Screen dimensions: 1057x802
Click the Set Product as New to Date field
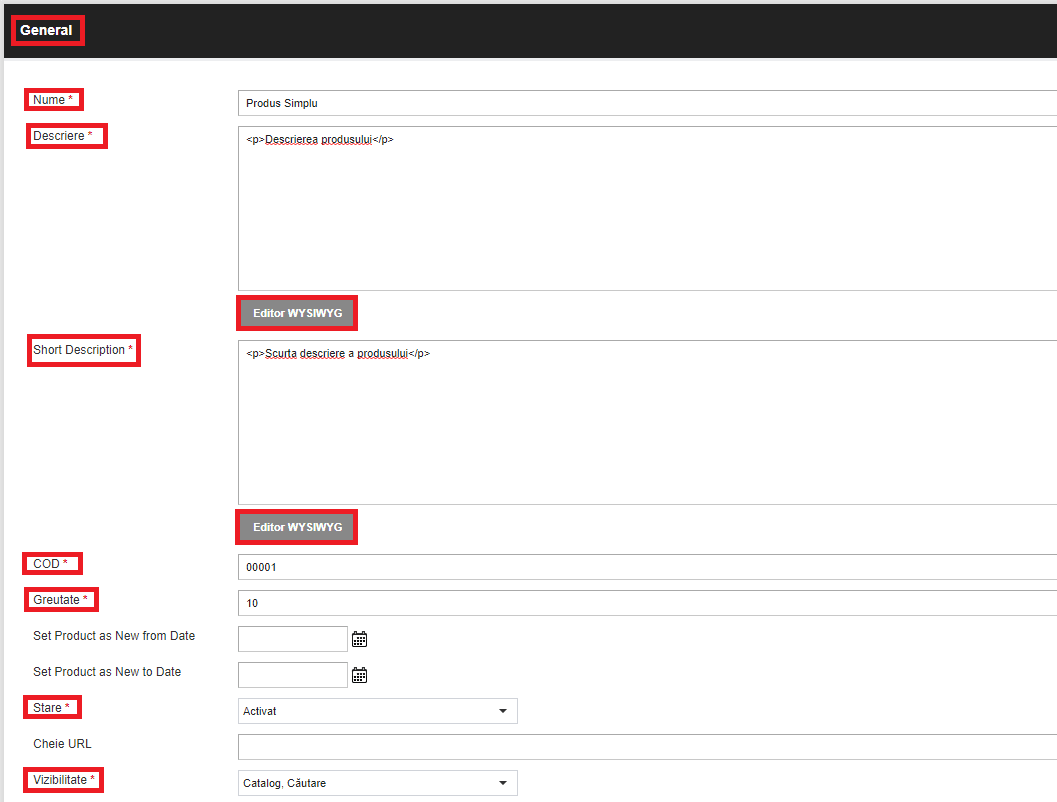[x=293, y=675]
